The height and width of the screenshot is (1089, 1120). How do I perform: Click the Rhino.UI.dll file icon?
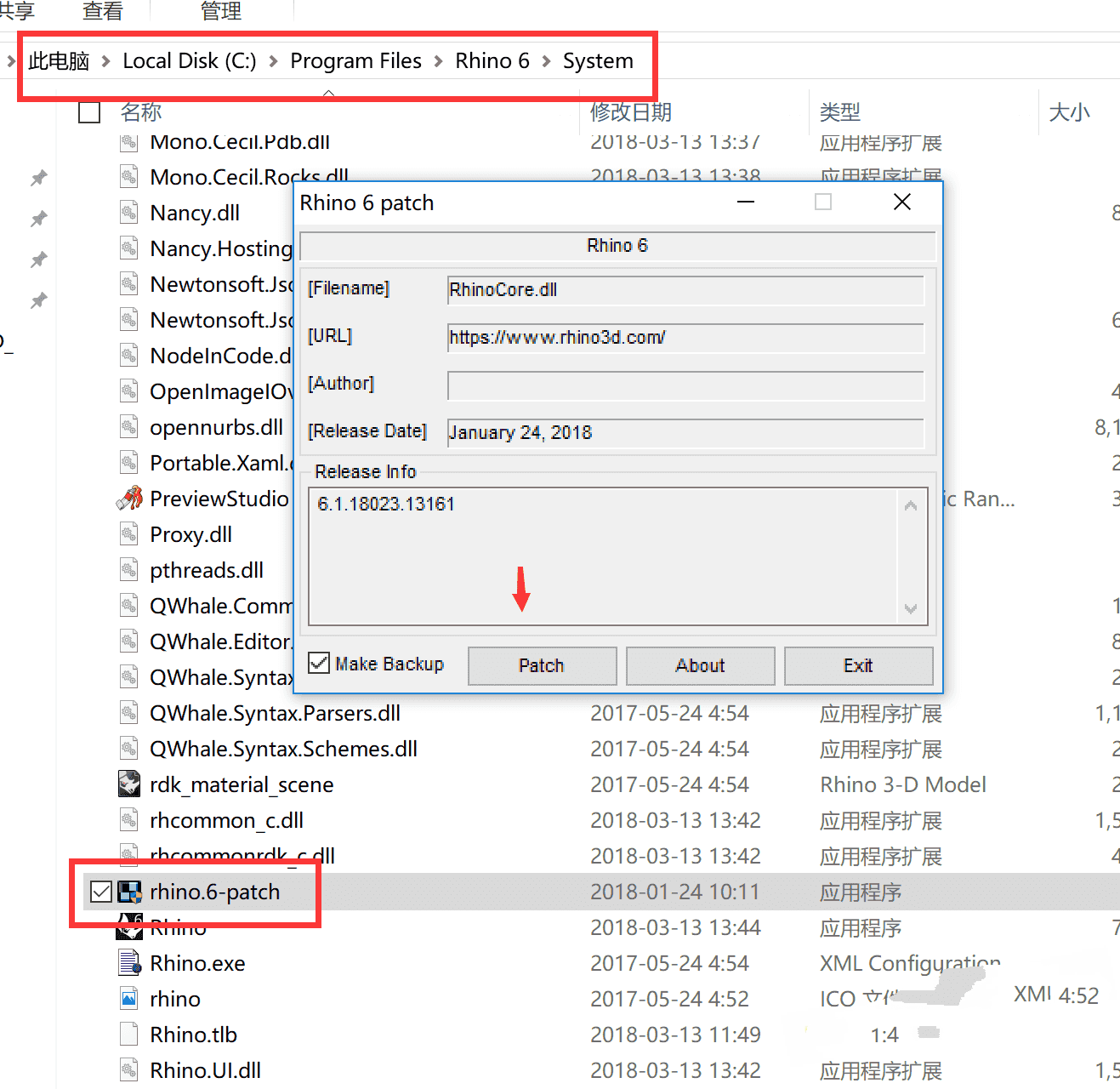129,1070
